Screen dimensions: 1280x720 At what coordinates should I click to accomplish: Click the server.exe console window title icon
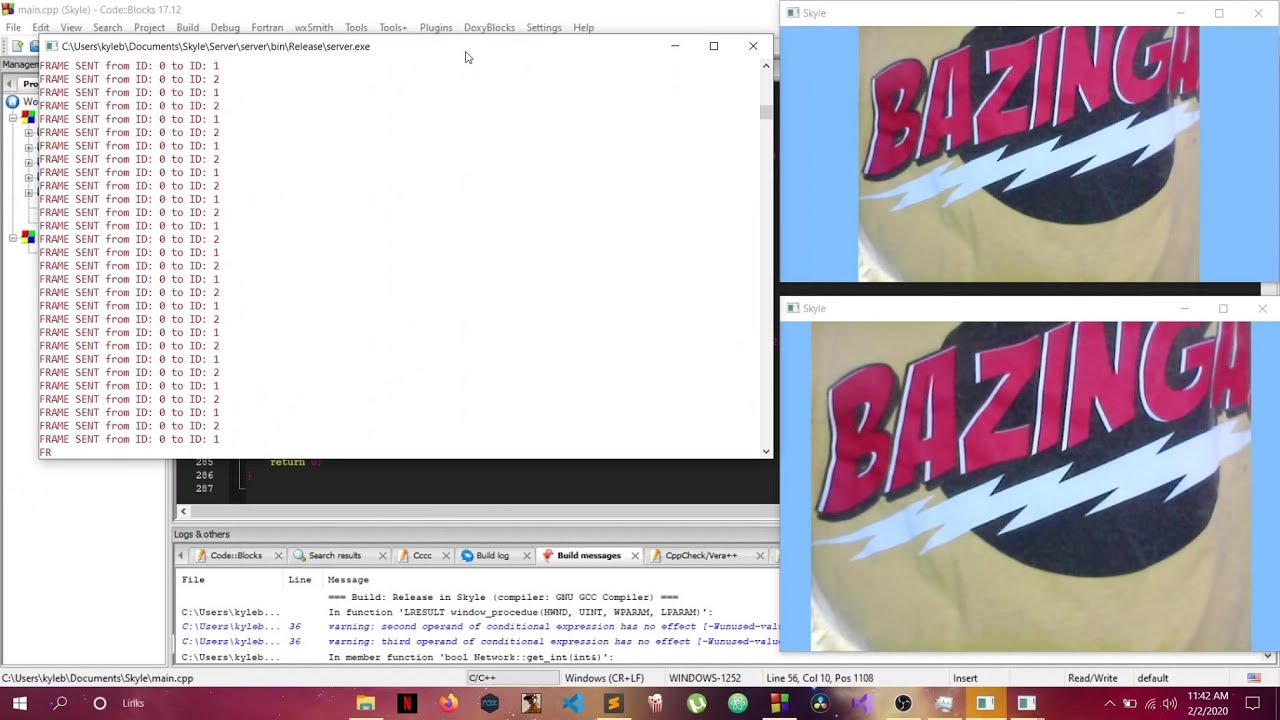(51, 46)
